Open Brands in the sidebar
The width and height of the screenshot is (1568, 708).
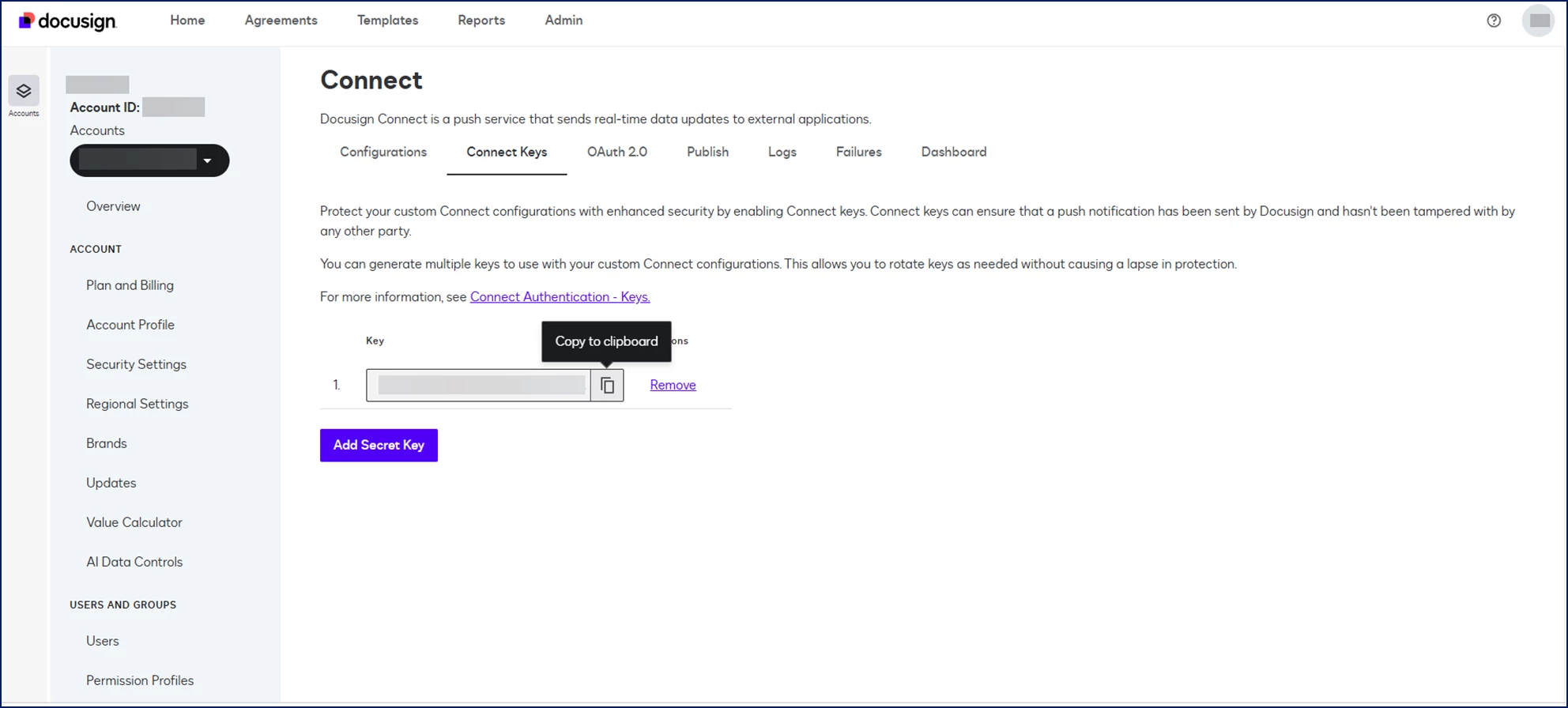pos(107,443)
